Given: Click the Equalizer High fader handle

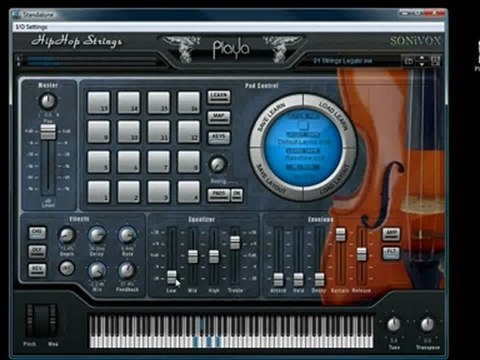Looking at the screenshot, I should coord(214,257).
